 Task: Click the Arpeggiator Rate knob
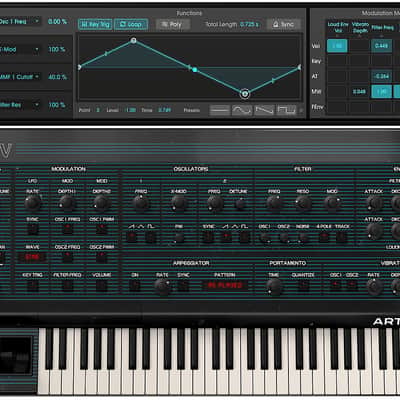[162, 287]
